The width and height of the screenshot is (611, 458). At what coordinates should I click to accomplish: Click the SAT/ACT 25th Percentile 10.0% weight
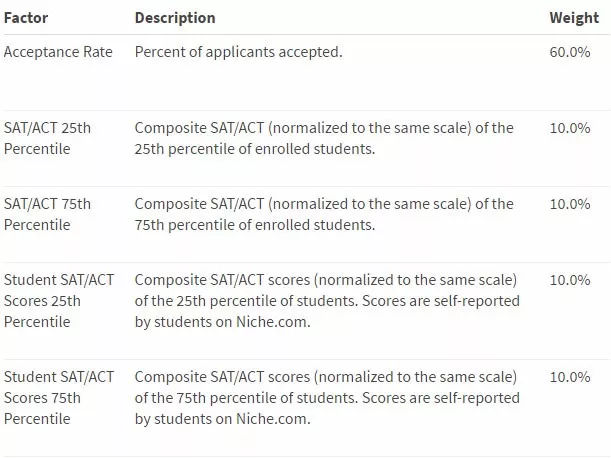(570, 128)
